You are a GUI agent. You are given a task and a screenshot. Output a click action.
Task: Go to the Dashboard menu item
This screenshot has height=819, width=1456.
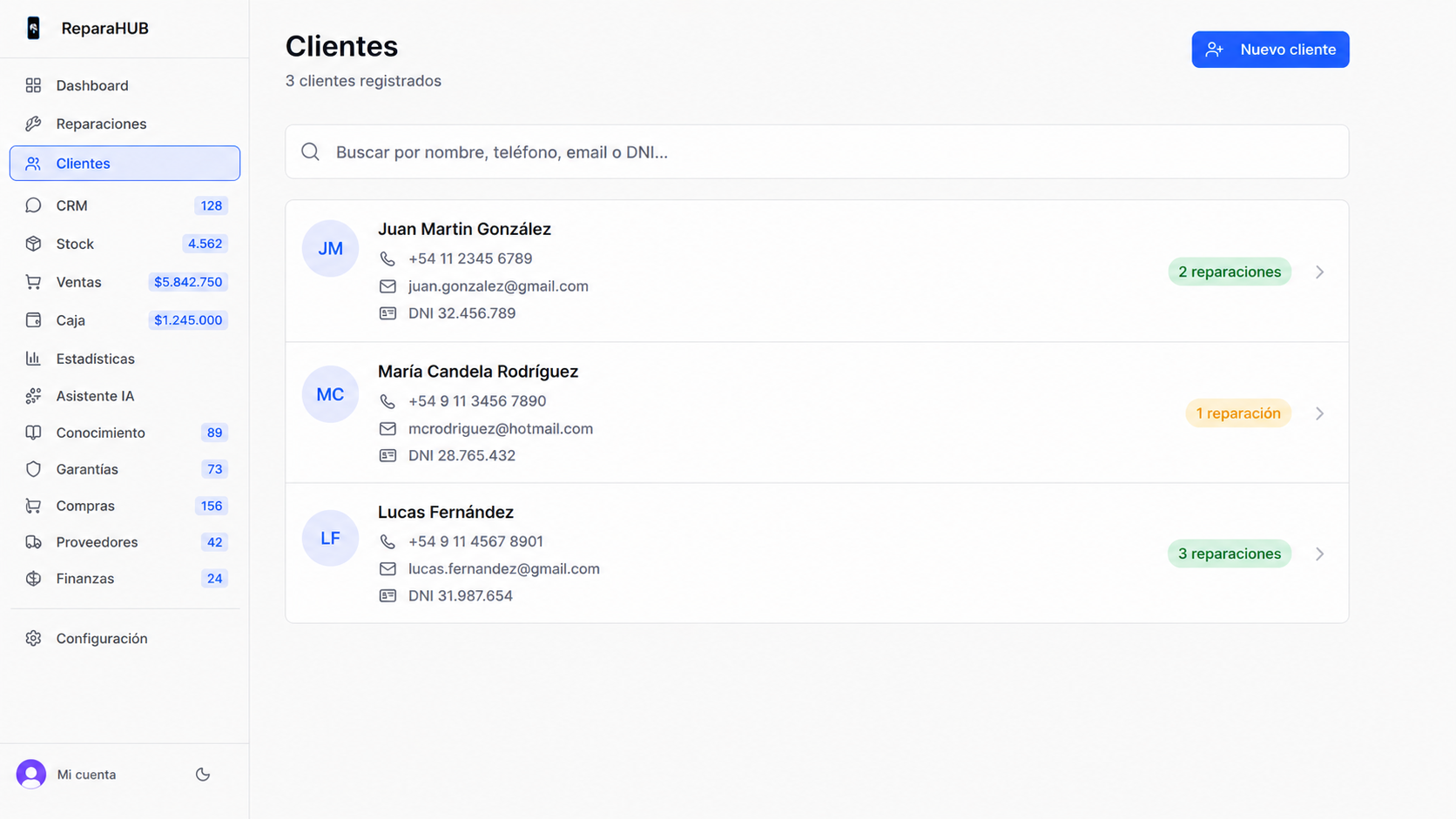125,85
